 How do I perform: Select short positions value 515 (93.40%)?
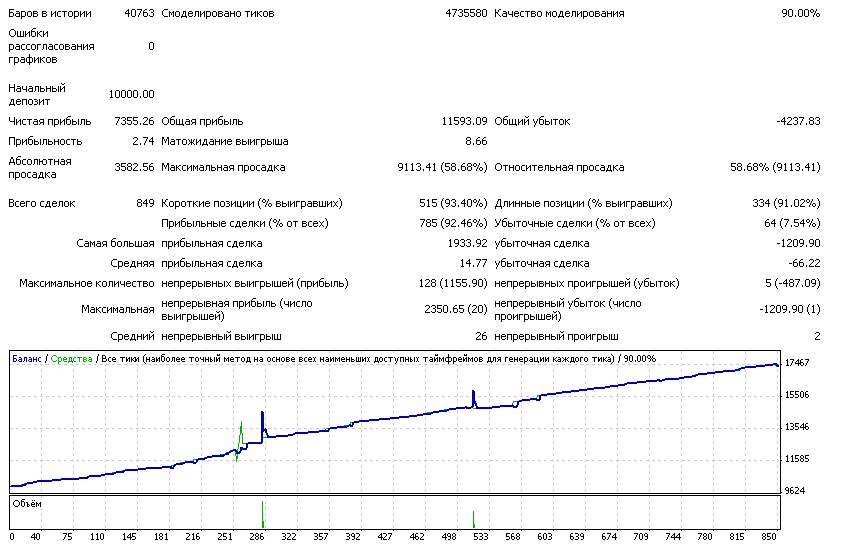tap(453, 203)
